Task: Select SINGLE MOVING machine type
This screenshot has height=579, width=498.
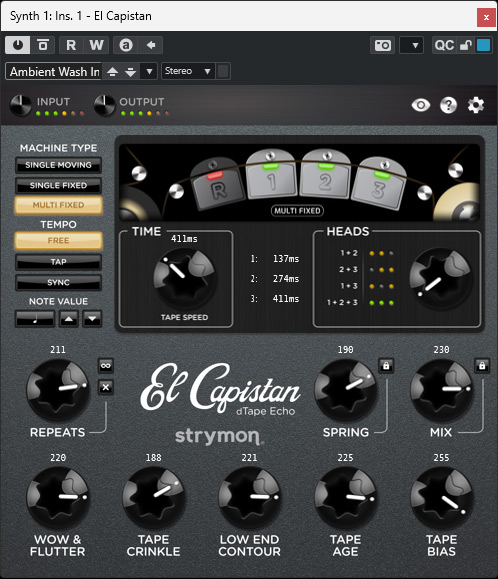Action: (x=58, y=165)
